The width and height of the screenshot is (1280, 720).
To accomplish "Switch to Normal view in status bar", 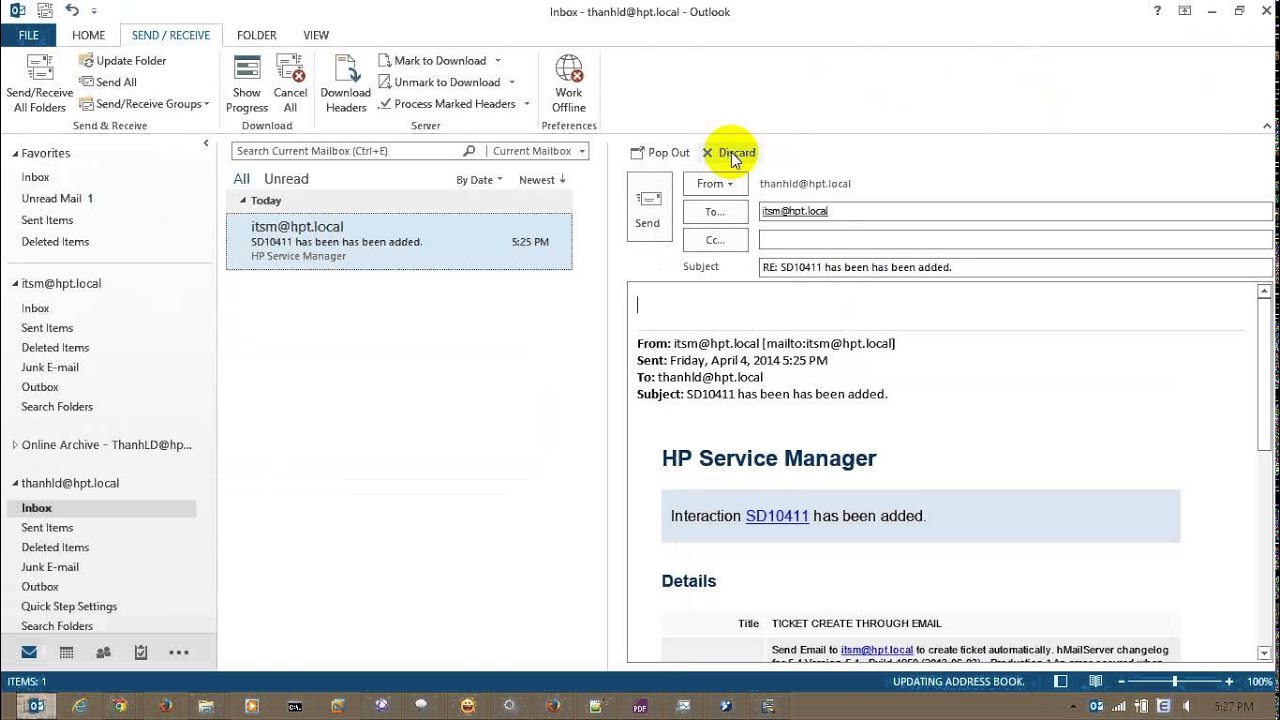I will 1061,681.
